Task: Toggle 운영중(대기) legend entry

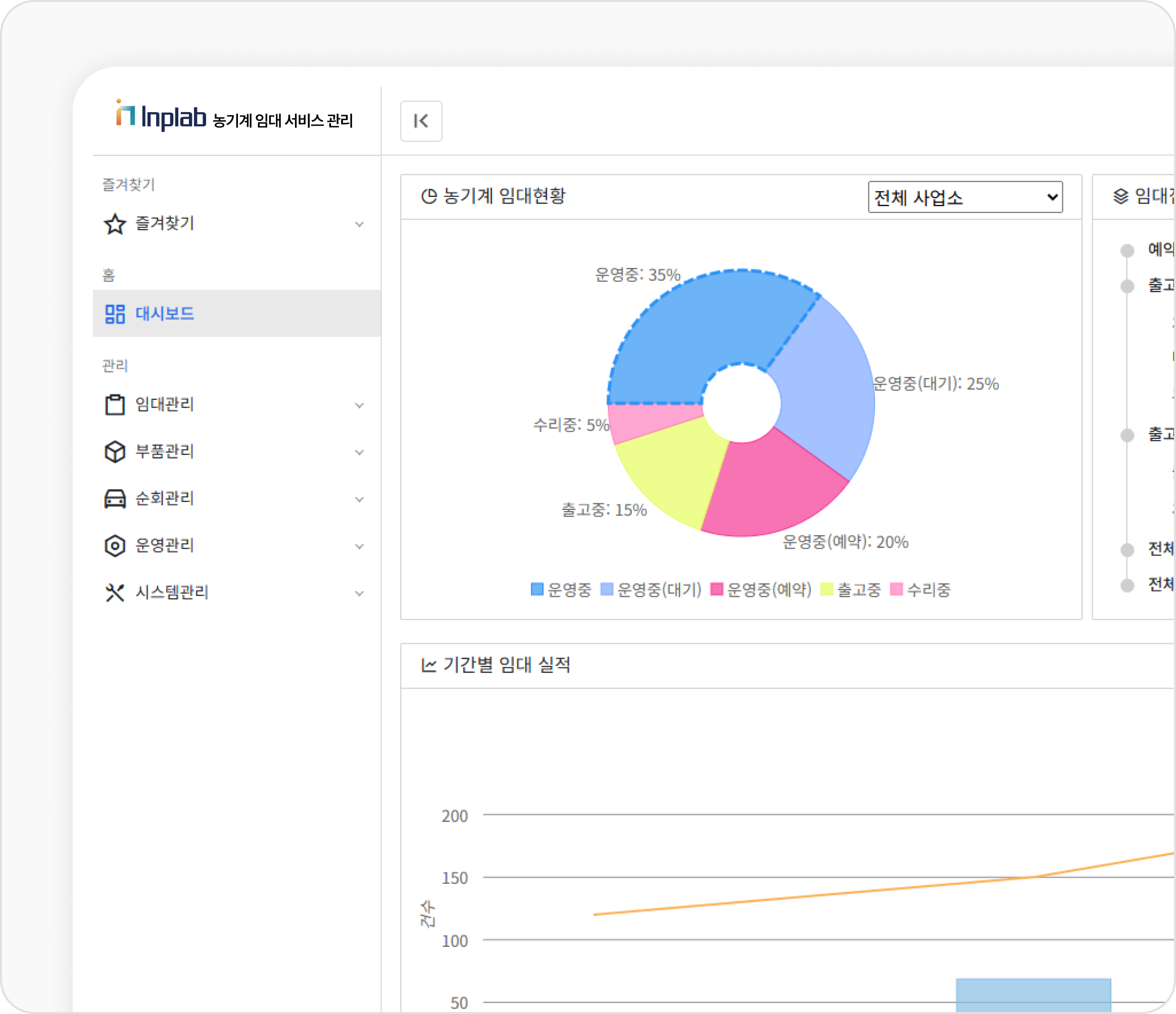Action: [651, 589]
